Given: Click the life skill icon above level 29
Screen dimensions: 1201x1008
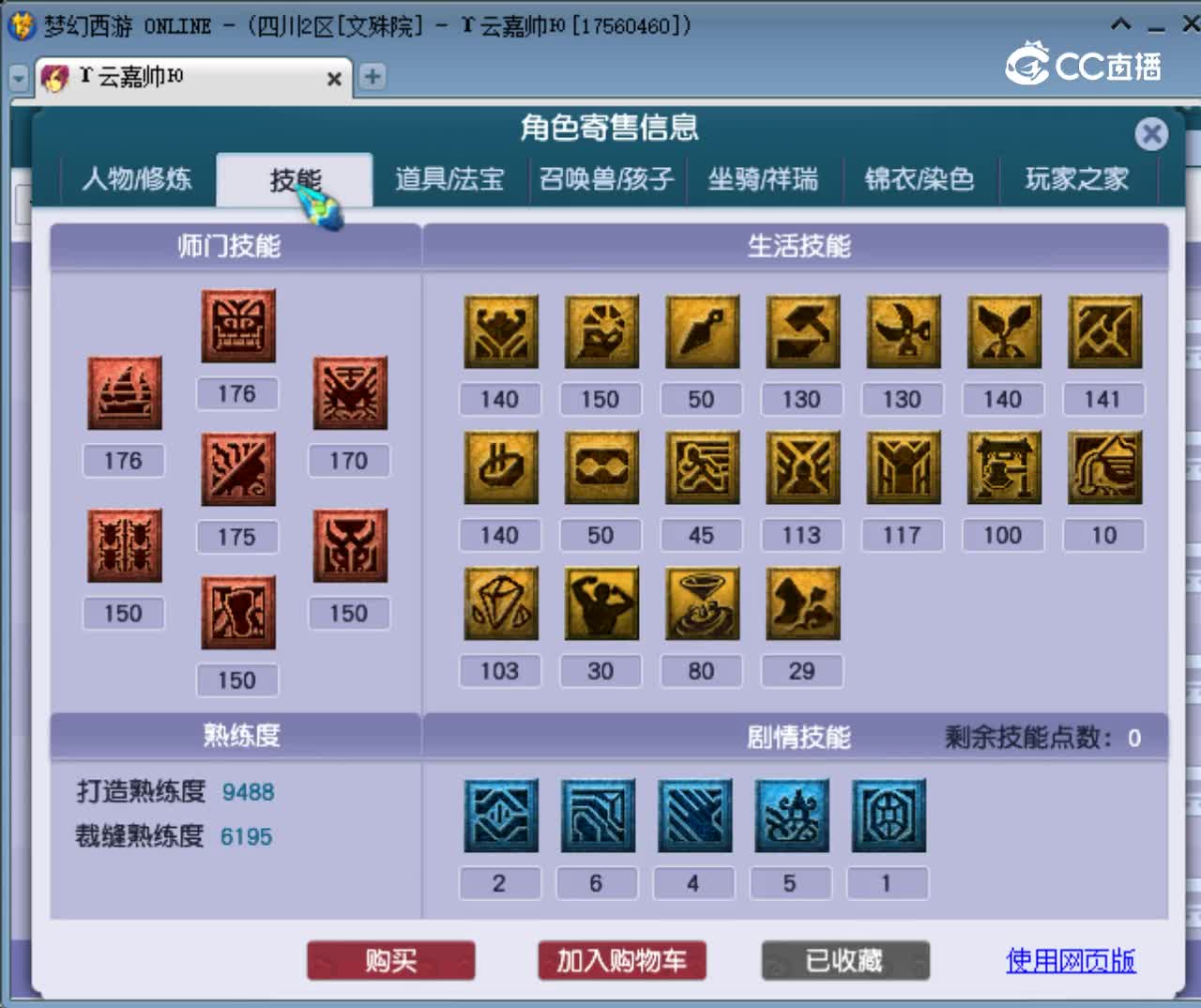Looking at the screenshot, I should (x=803, y=603).
